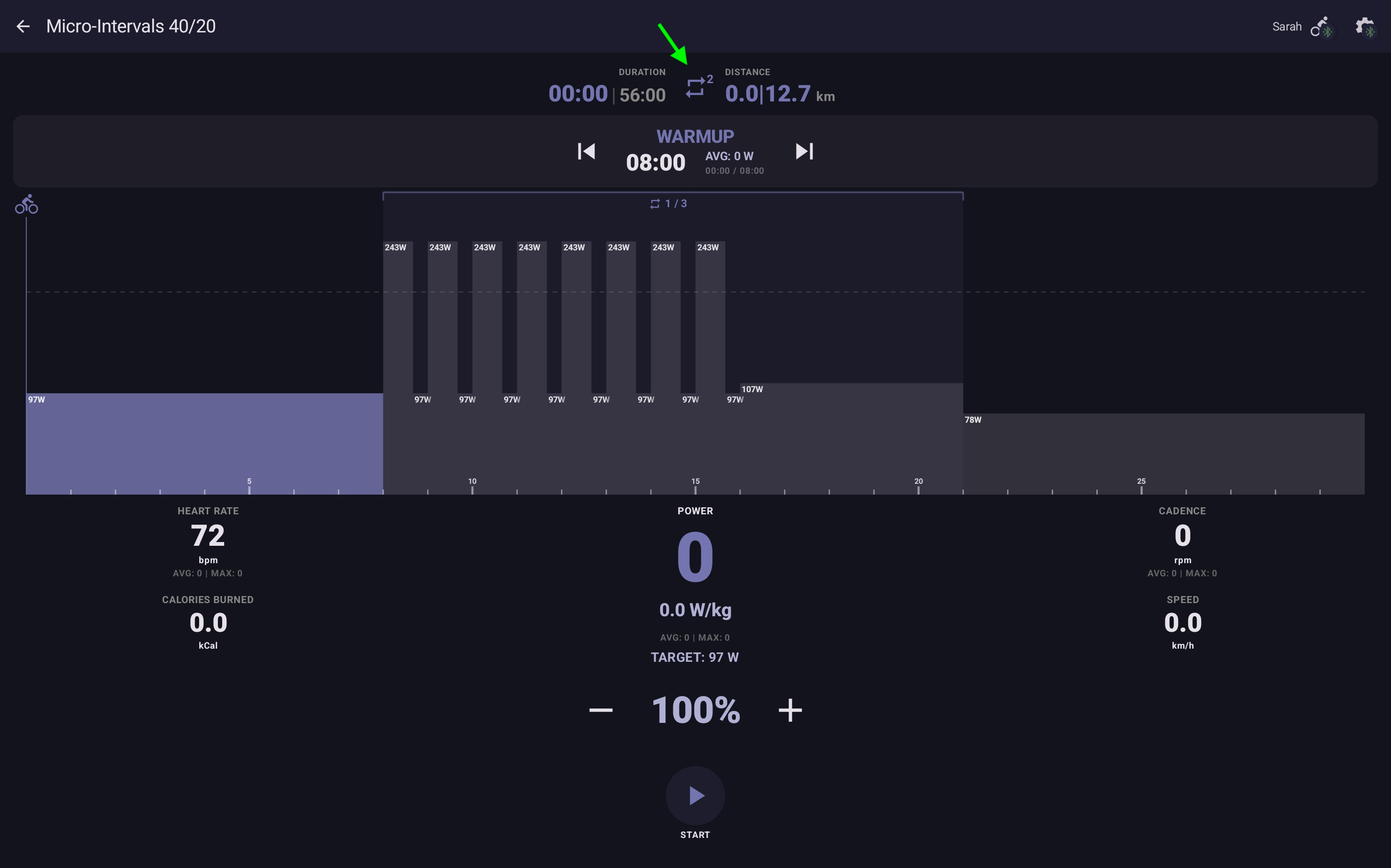Click the 00:00 elapsed duration value
The height and width of the screenshot is (868, 1391).
pos(578,93)
